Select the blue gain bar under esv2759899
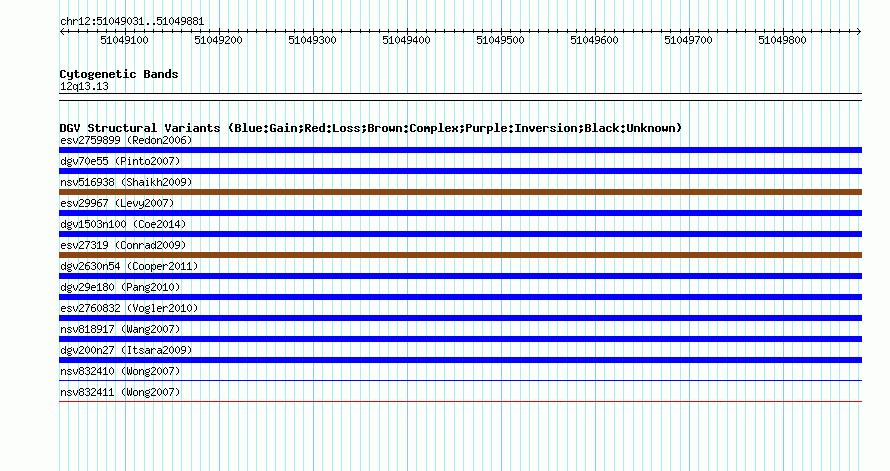 [460, 150]
